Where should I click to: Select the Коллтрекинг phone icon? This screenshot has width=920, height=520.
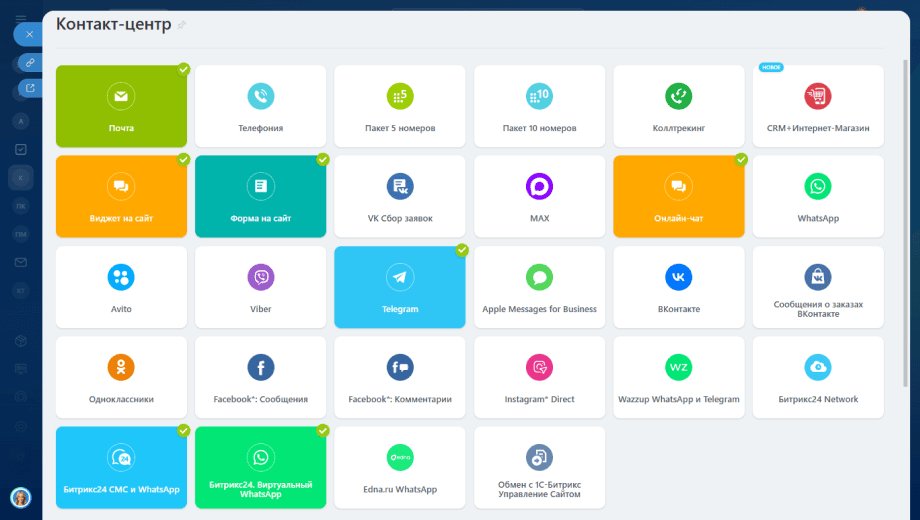point(678,96)
